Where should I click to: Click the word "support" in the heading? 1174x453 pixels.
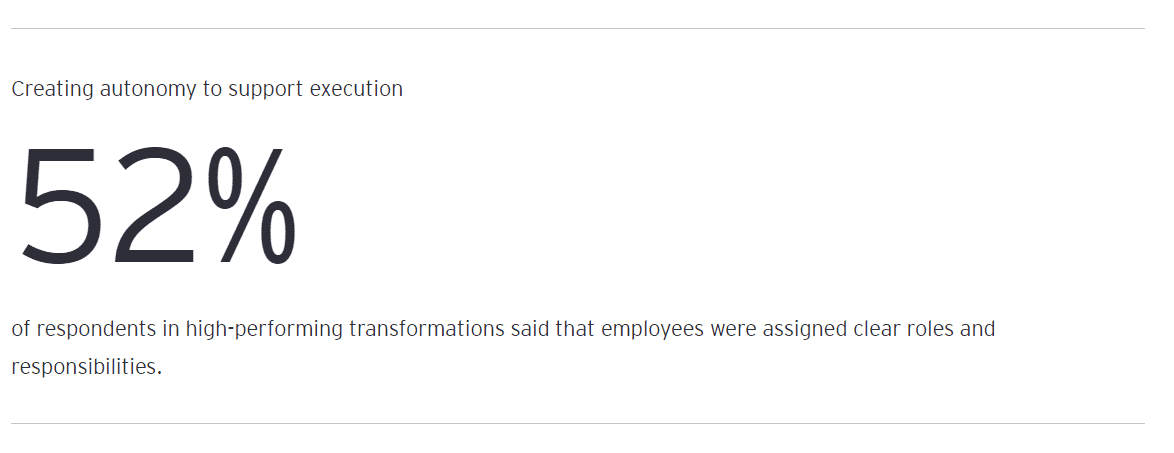pyautogui.click(x=265, y=89)
